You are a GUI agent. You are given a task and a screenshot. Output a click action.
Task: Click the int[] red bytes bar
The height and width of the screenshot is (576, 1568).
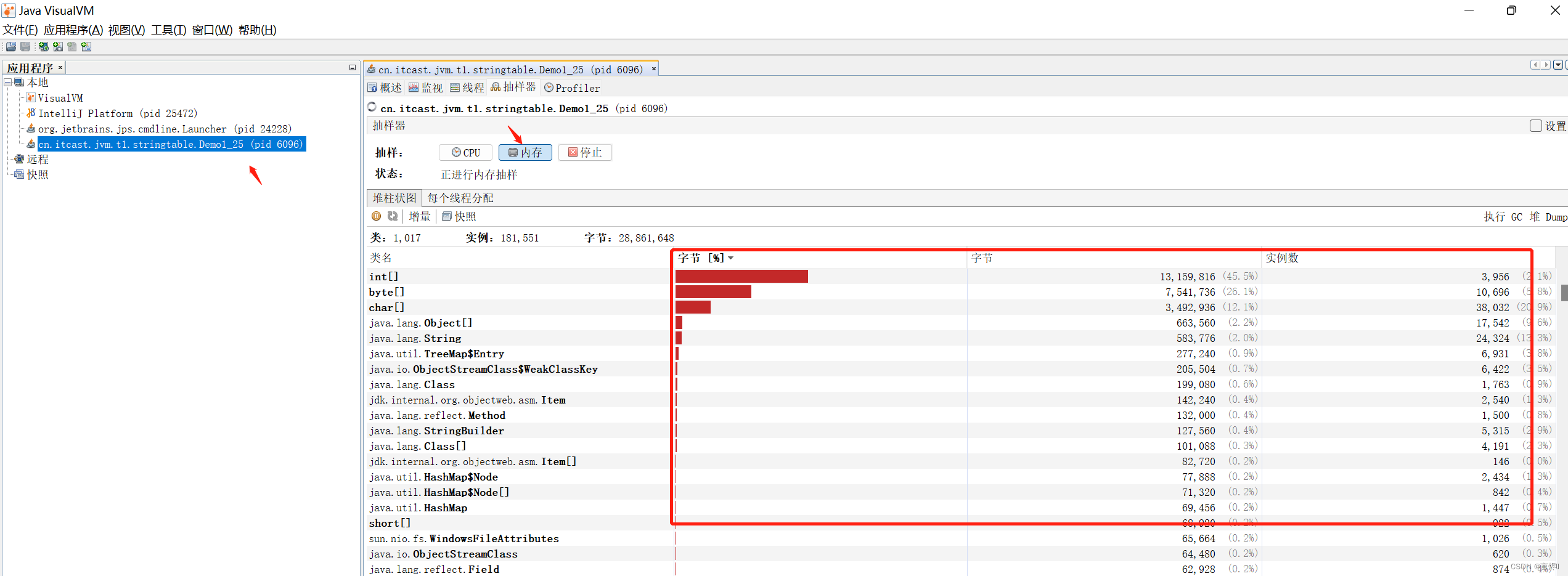pos(741,277)
